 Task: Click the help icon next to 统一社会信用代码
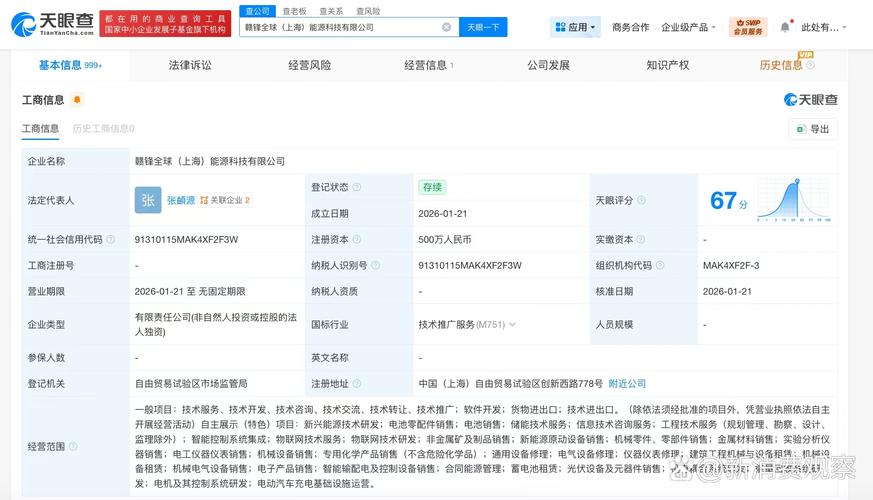coord(111,239)
